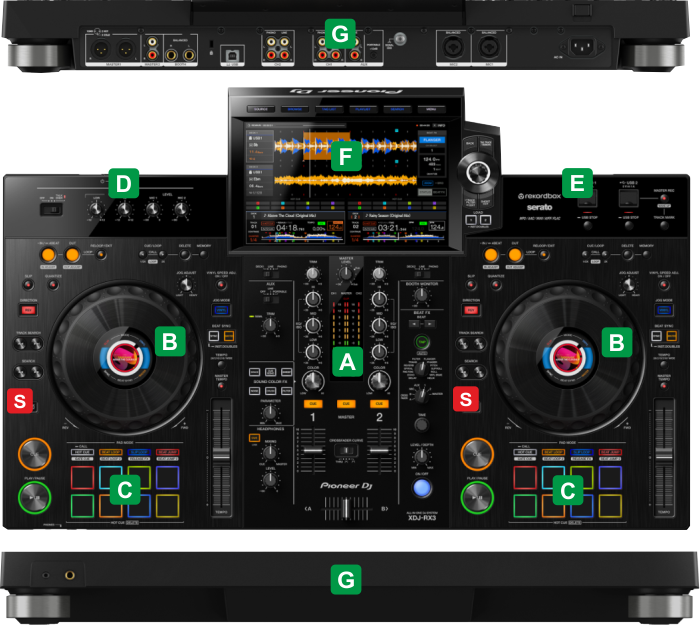
Task: Tap FLANGER effect label on the touchscreen
Action: [x=432, y=140]
